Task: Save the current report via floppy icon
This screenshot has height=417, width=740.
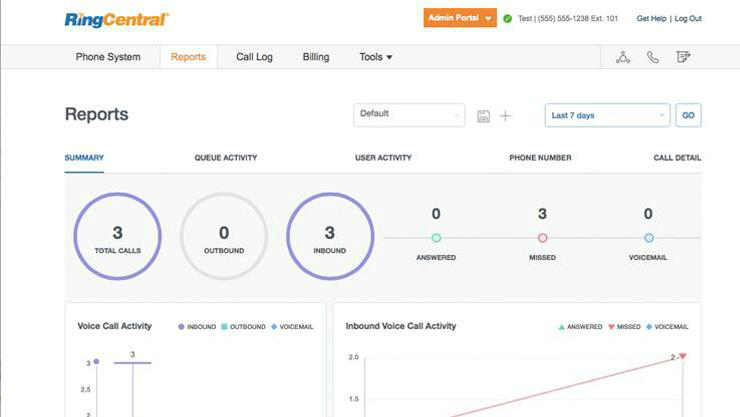Action: 484,116
